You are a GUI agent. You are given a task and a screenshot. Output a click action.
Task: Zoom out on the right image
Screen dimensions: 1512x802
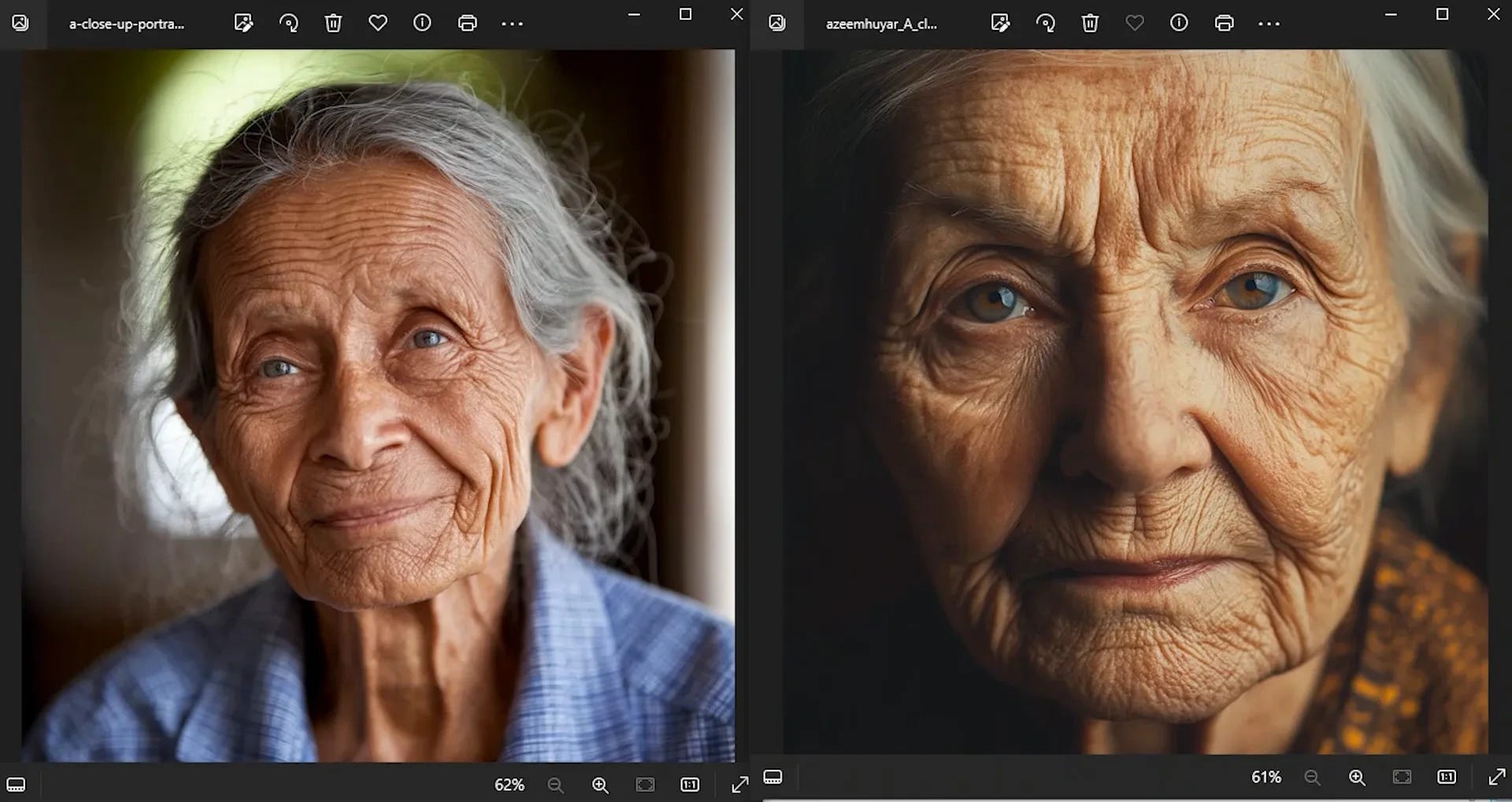click(1313, 778)
